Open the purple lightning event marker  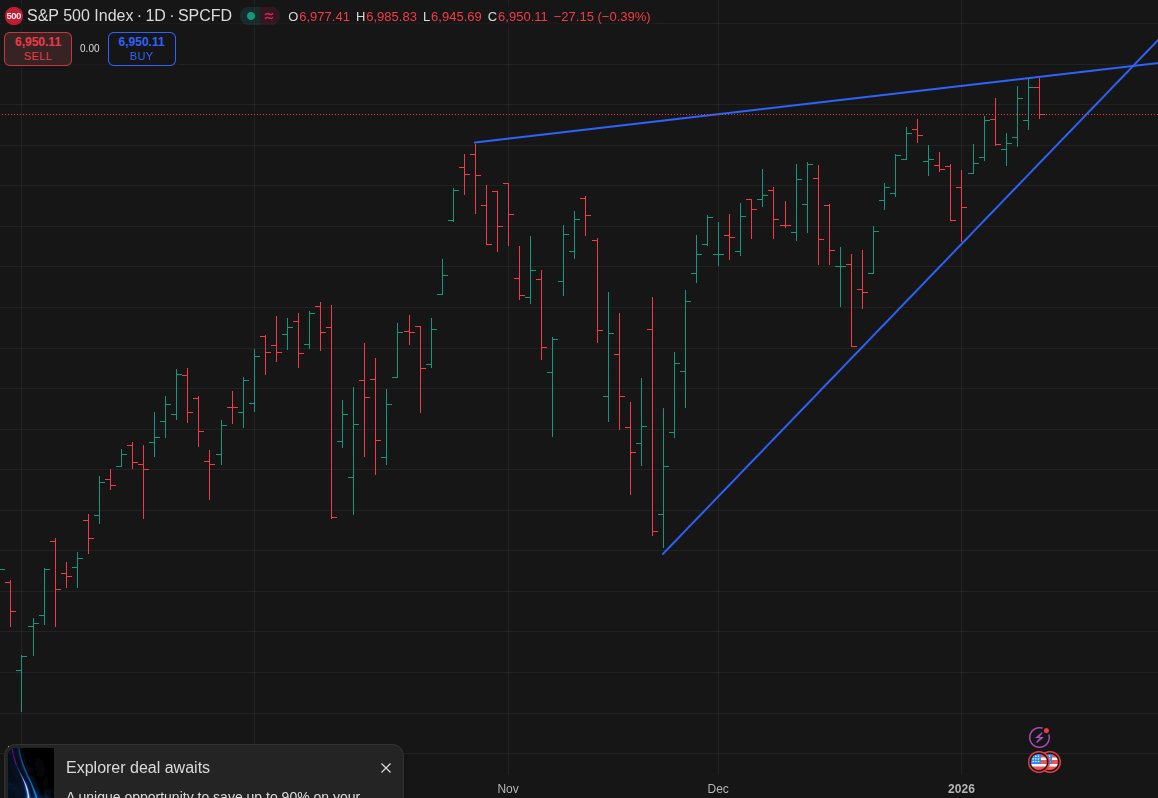(1039, 737)
